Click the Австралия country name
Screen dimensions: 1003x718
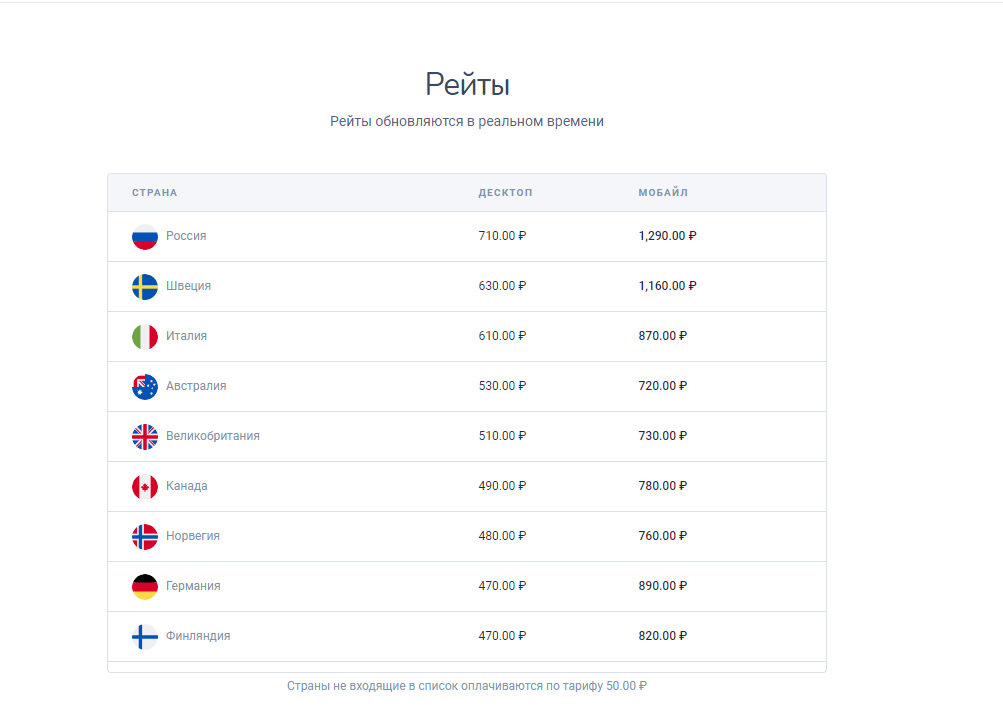pyautogui.click(x=196, y=386)
